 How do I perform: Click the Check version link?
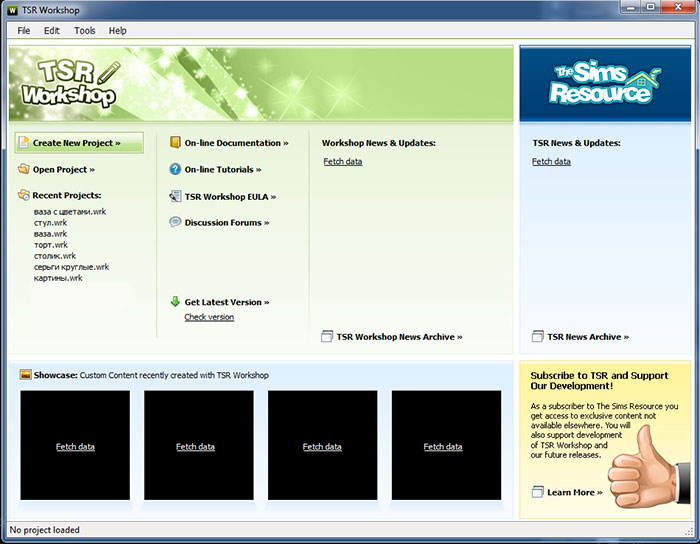pyautogui.click(x=209, y=317)
